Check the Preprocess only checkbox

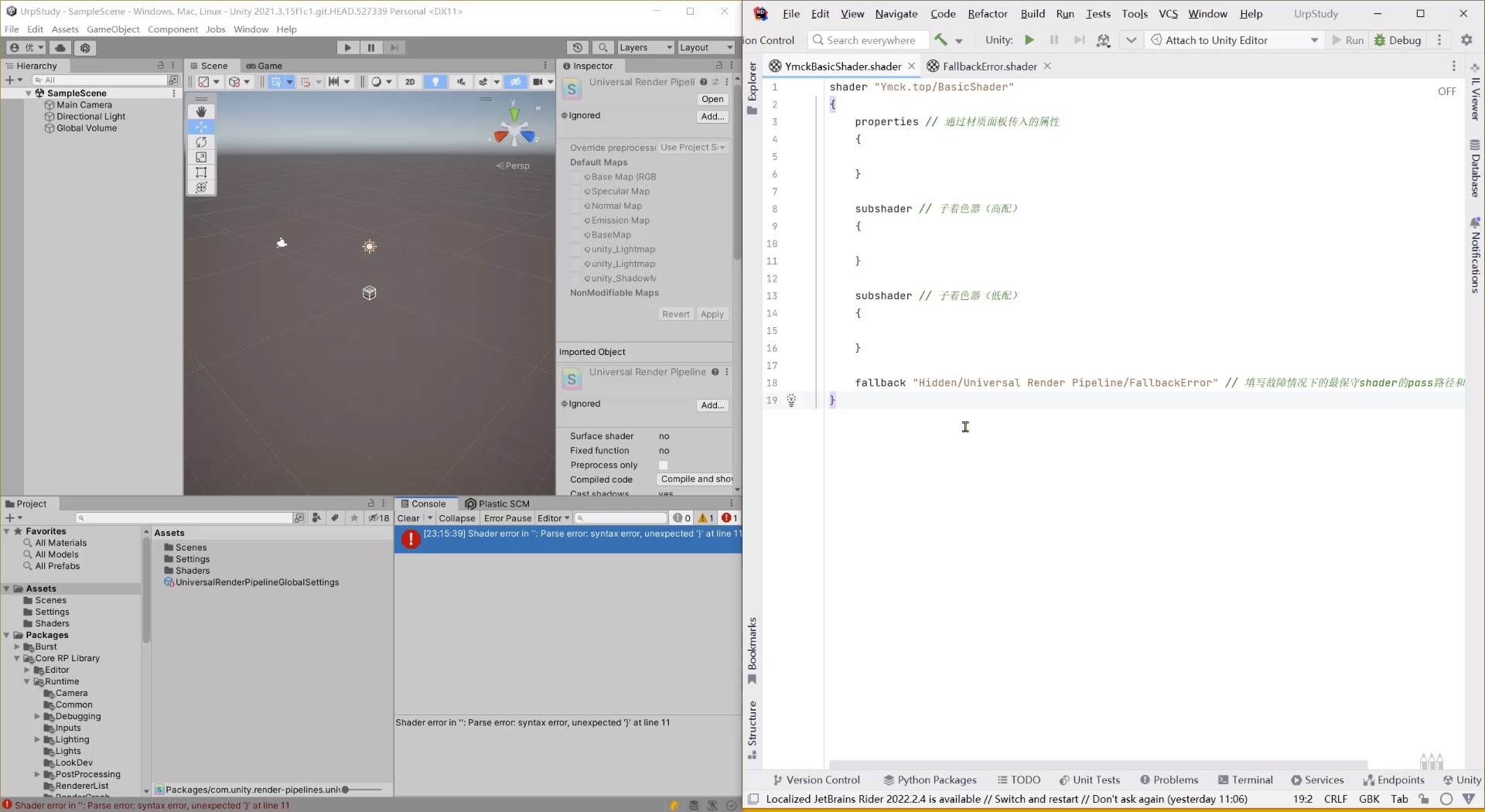(x=663, y=466)
